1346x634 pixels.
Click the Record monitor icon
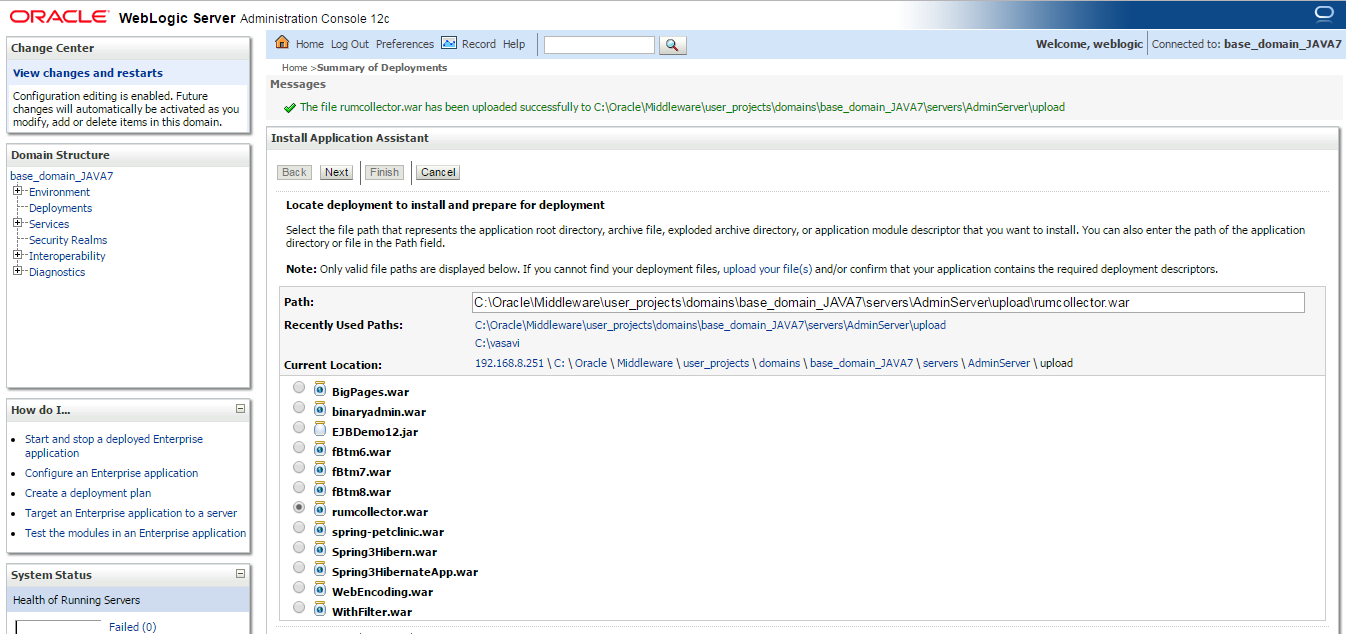coord(449,43)
